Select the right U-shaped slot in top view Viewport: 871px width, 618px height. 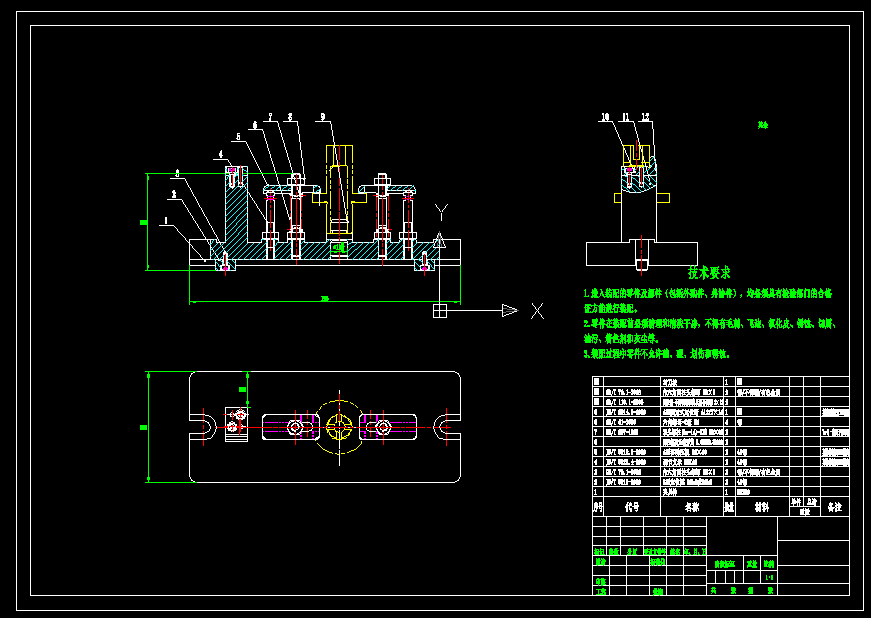click(447, 427)
